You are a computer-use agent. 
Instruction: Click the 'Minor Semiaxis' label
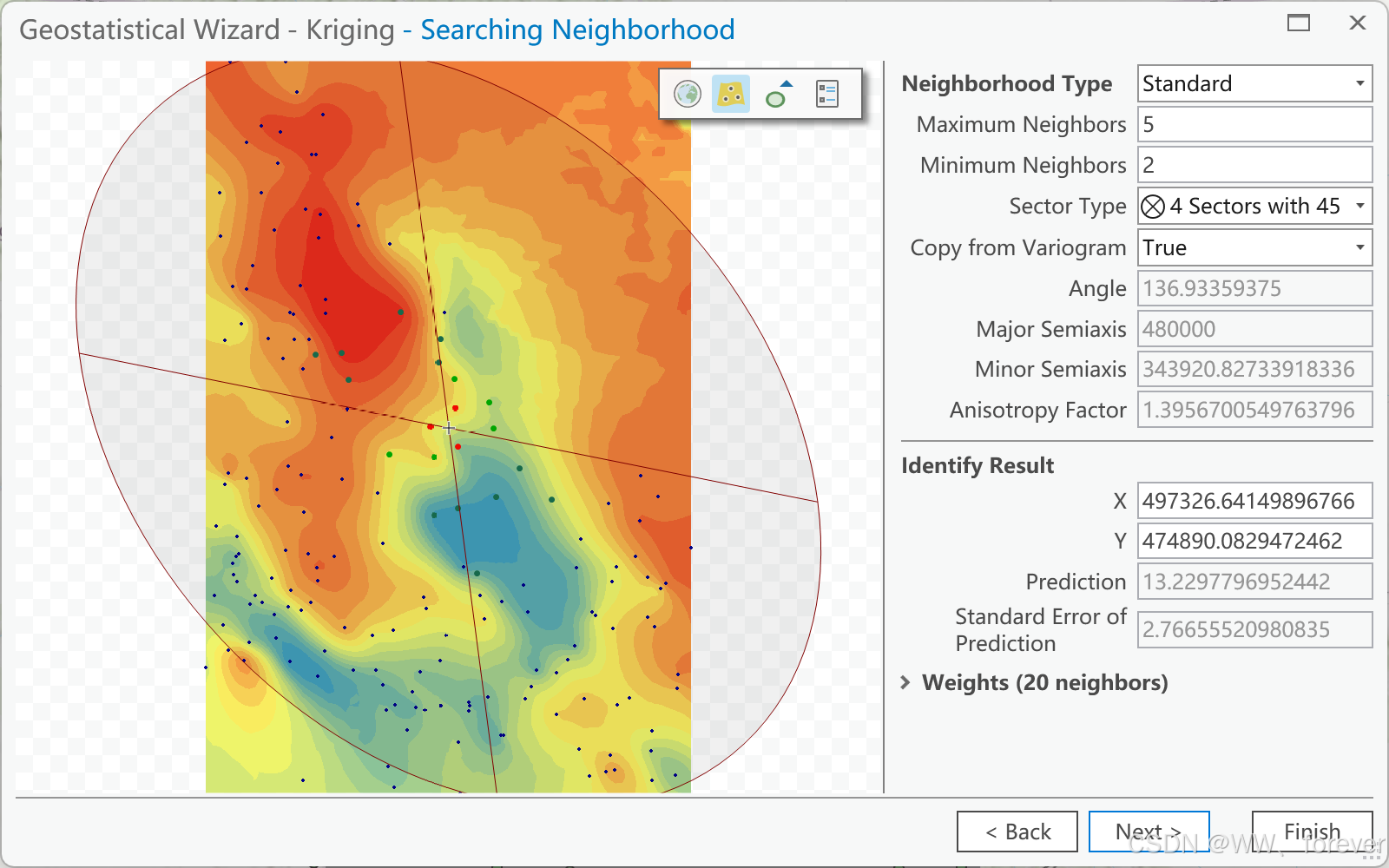click(1050, 369)
